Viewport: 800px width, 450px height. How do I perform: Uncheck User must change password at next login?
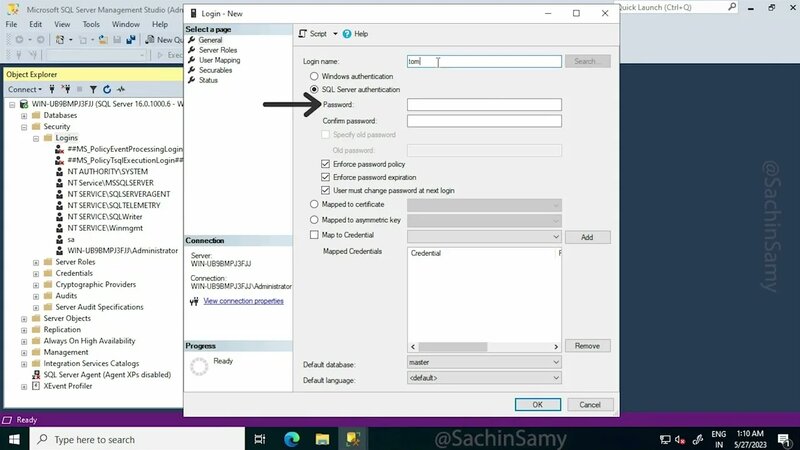click(326, 190)
